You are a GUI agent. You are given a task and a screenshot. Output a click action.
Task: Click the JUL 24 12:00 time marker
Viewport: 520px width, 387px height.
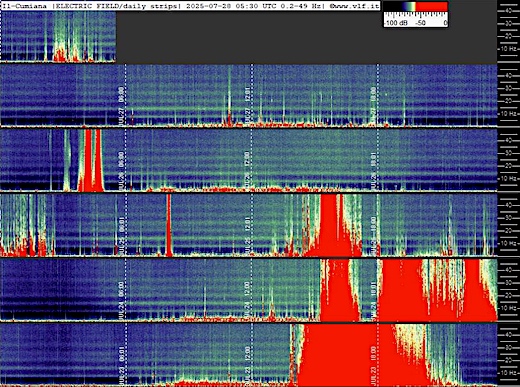[247, 300]
